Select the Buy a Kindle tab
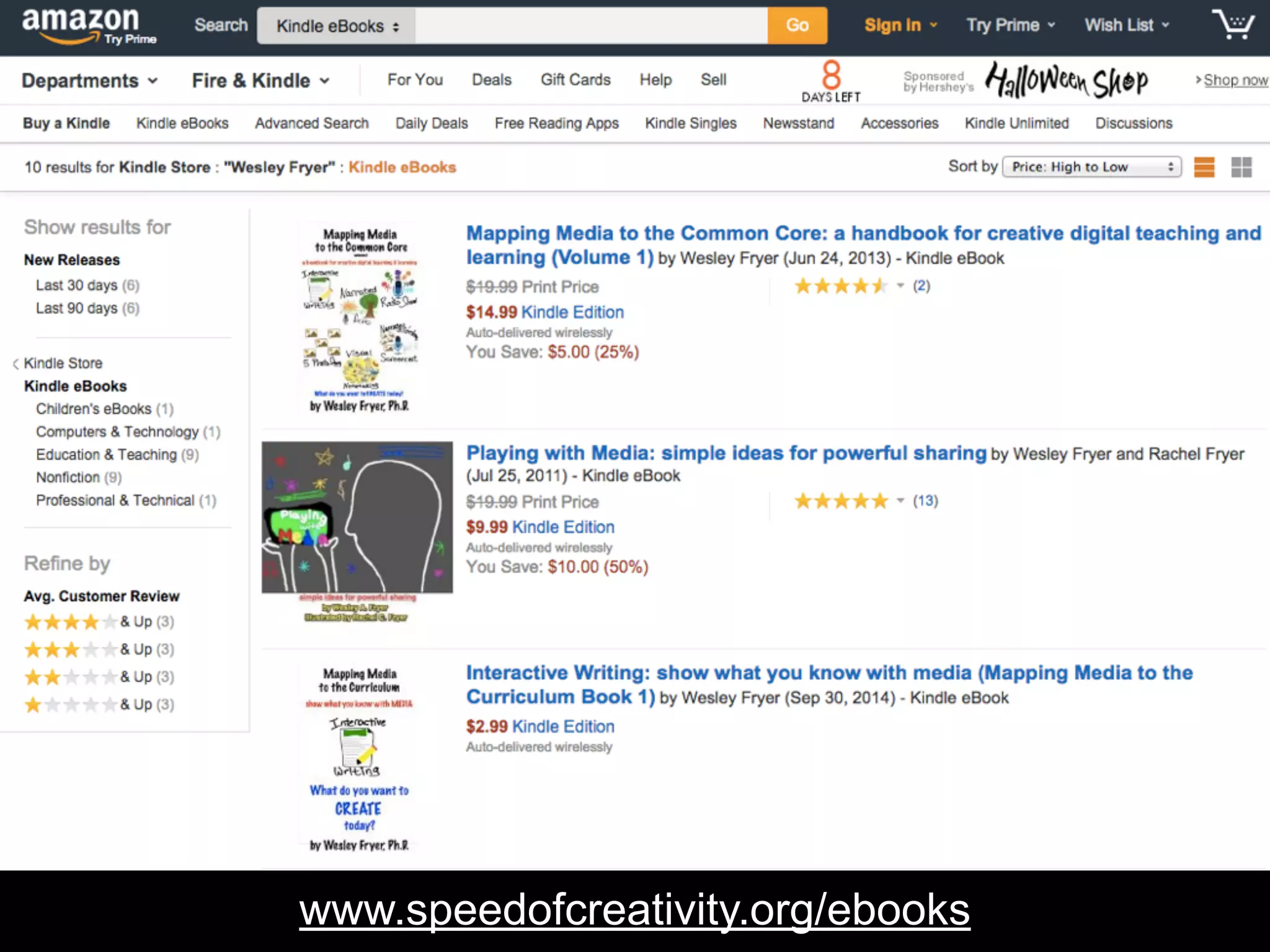1270x952 pixels. tap(66, 123)
